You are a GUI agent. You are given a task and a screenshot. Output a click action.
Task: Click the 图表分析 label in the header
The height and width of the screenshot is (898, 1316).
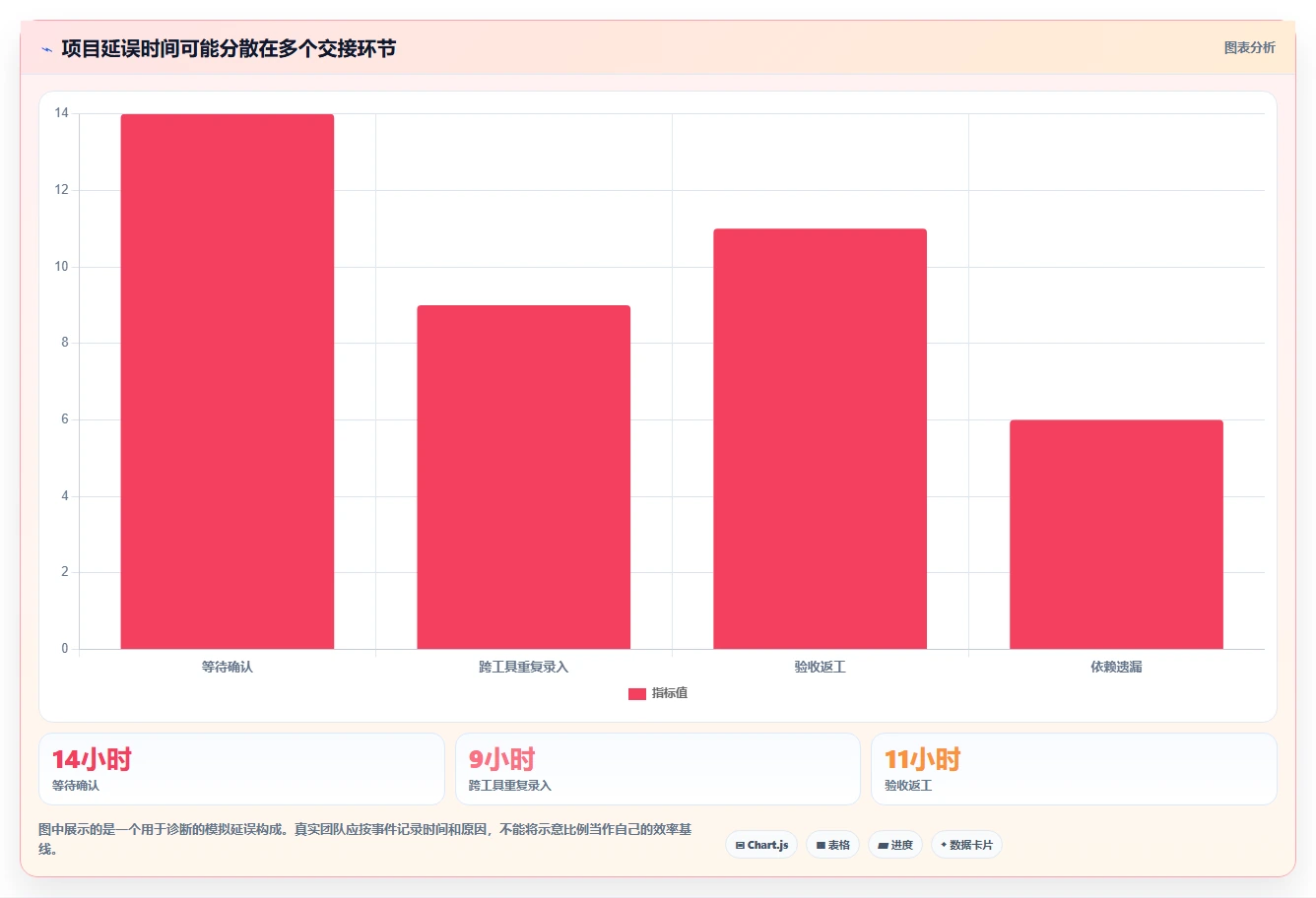pyautogui.click(x=1249, y=47)
